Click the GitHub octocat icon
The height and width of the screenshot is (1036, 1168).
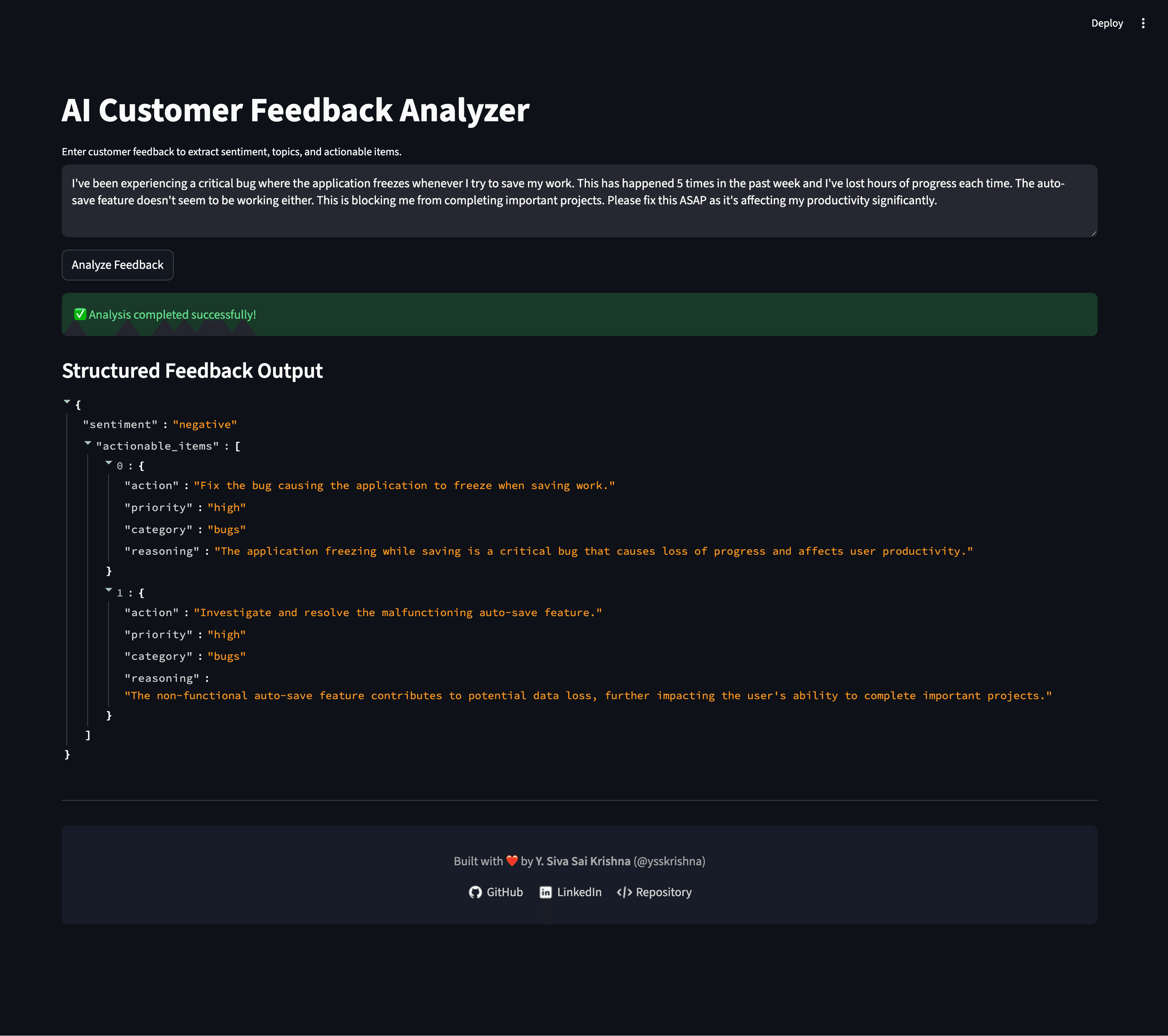(x=475, y=893)
